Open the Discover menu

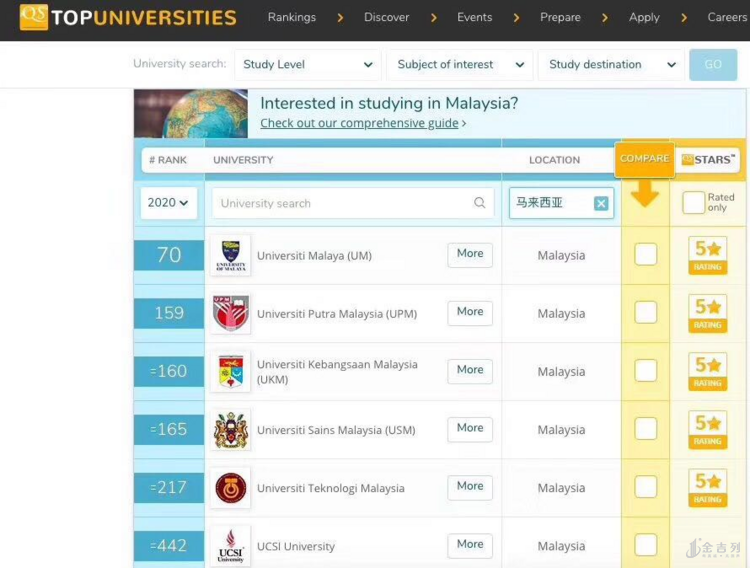pos(386,17)
